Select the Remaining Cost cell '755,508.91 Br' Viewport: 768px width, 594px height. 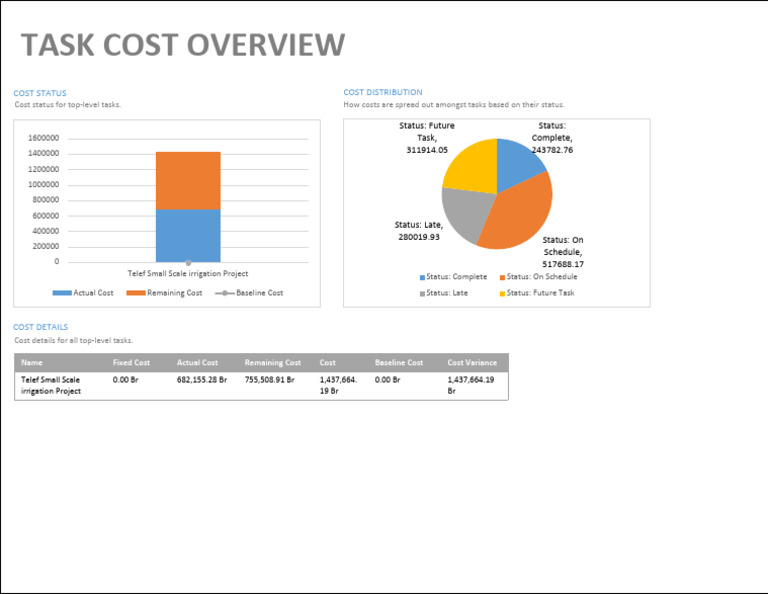point(270,380)
